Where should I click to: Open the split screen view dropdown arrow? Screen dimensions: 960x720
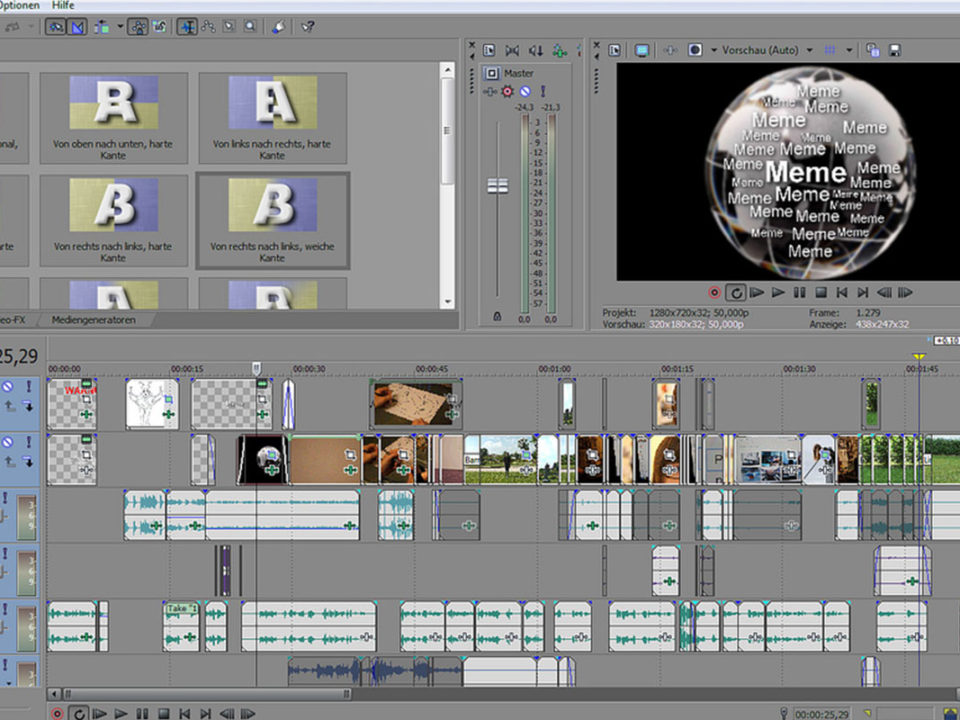point(713,50)
